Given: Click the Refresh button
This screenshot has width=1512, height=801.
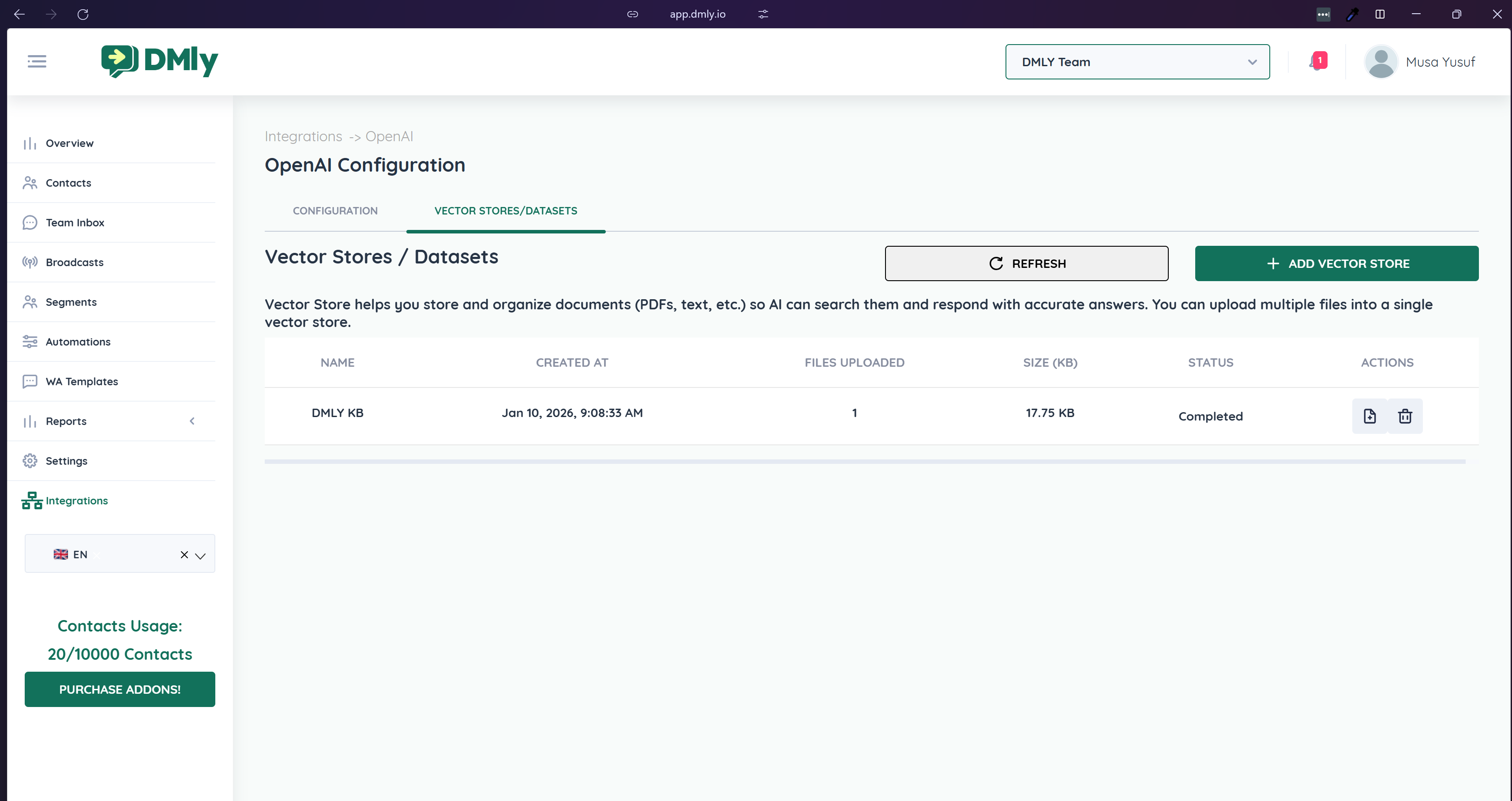Looking at the screenshot, I should click(1026, 263).
